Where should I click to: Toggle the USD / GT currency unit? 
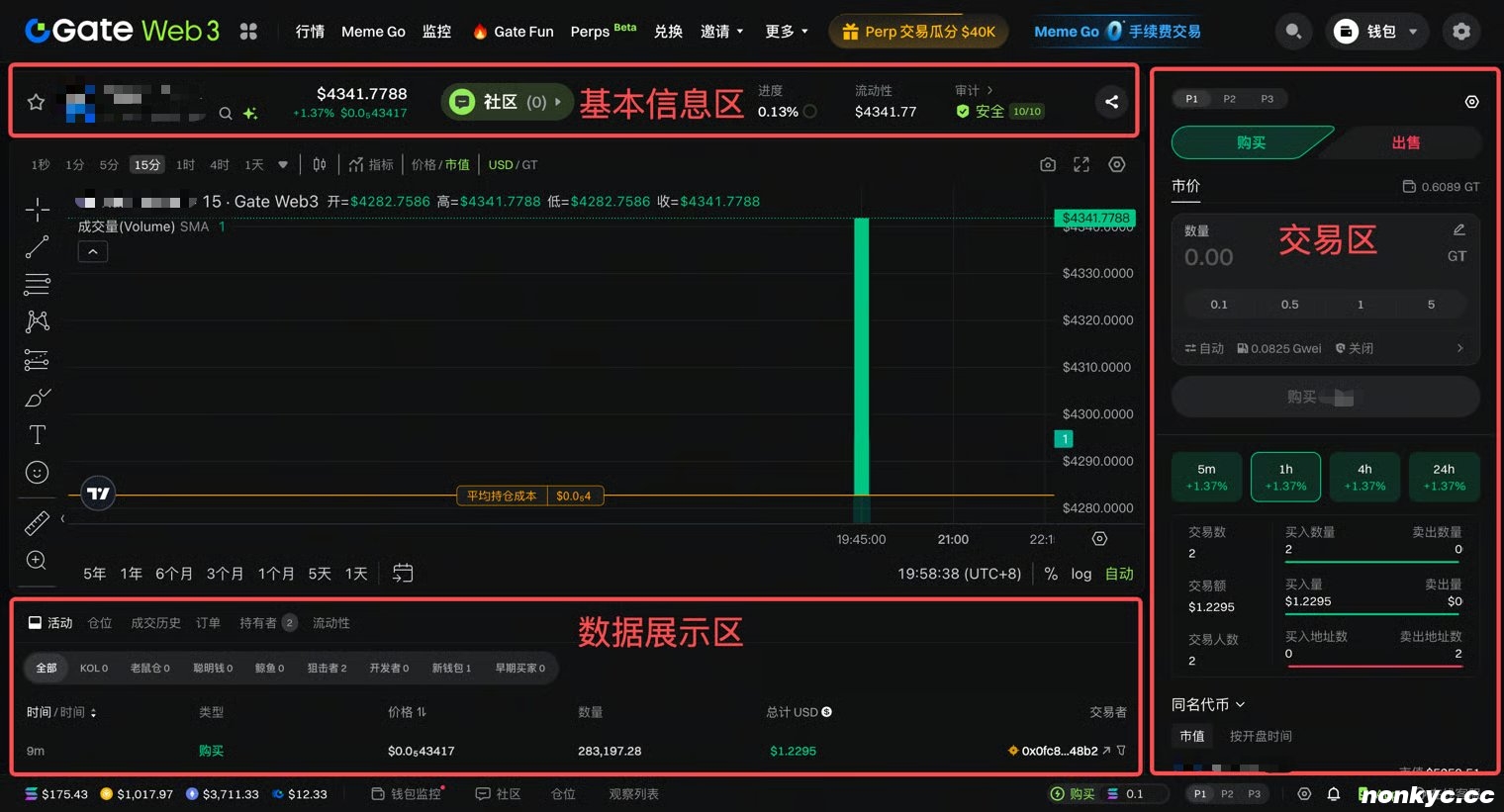click(513, 164)
